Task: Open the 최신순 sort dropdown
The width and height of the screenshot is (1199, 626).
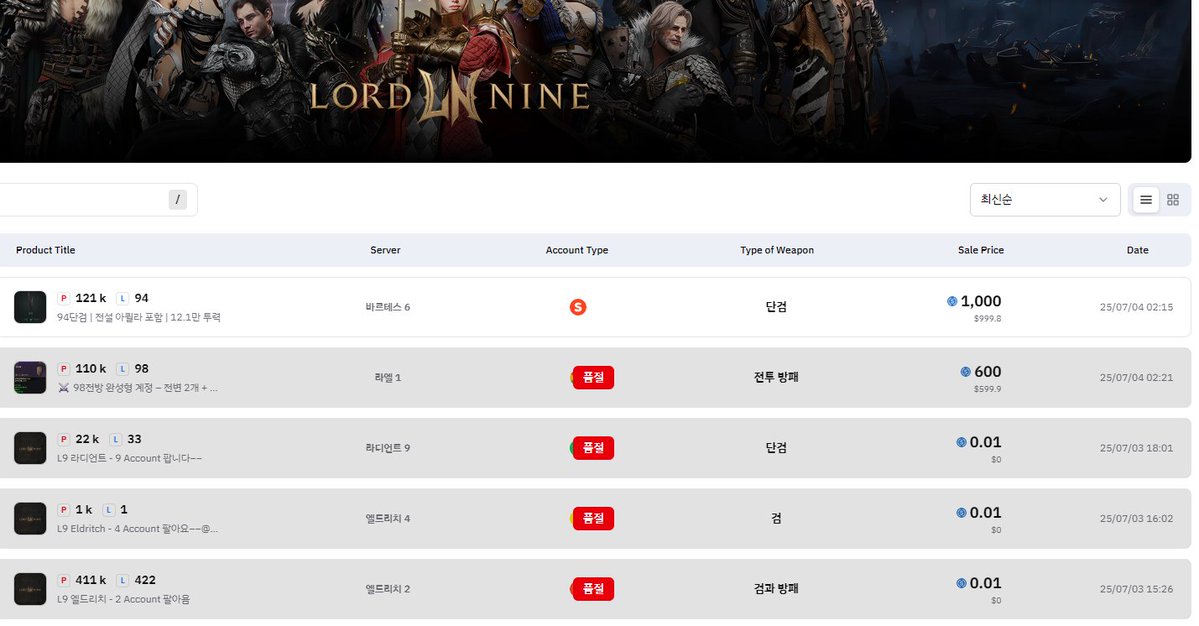Action: 1045,199
